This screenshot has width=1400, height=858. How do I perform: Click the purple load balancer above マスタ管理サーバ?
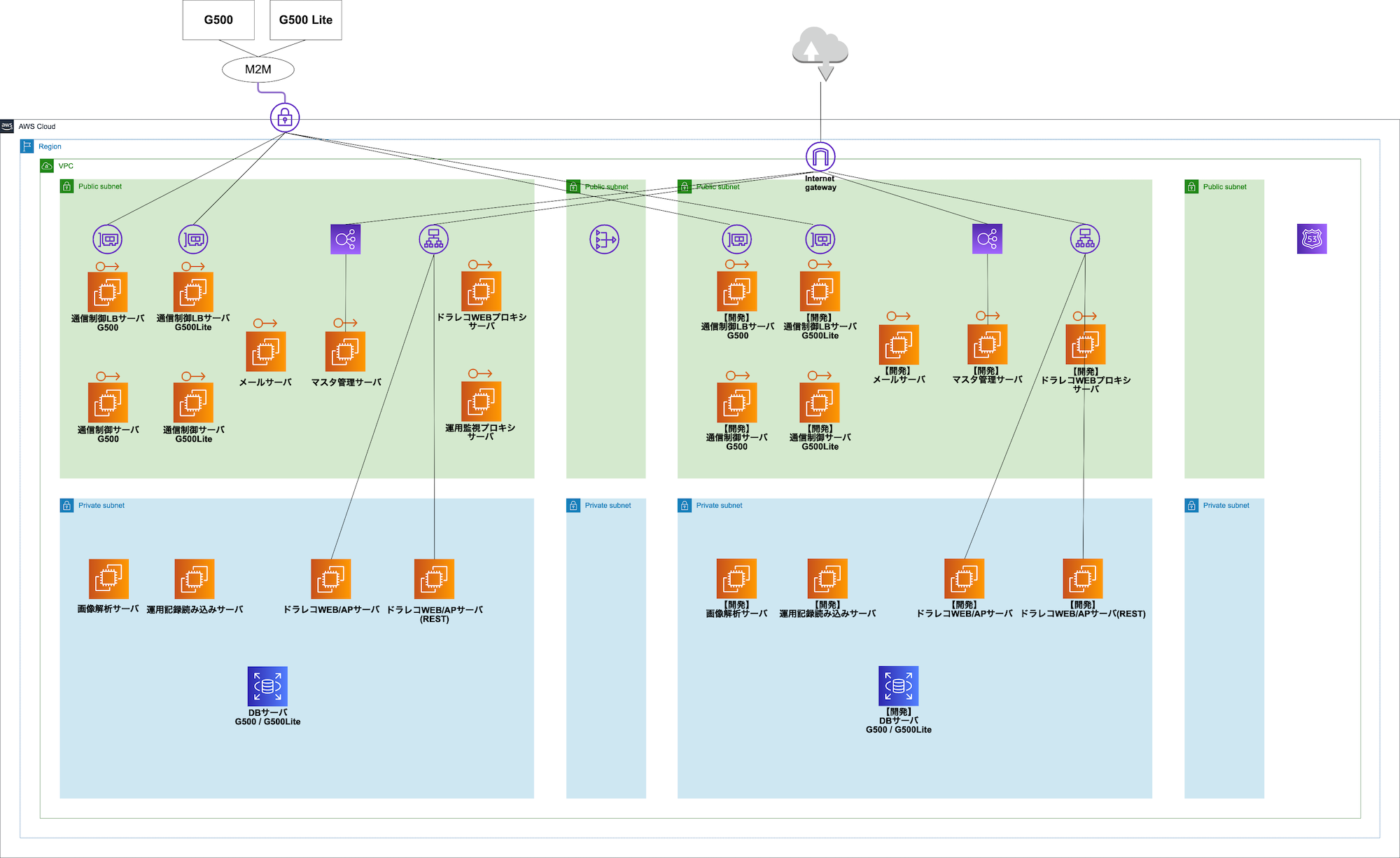tap(345, 240)
